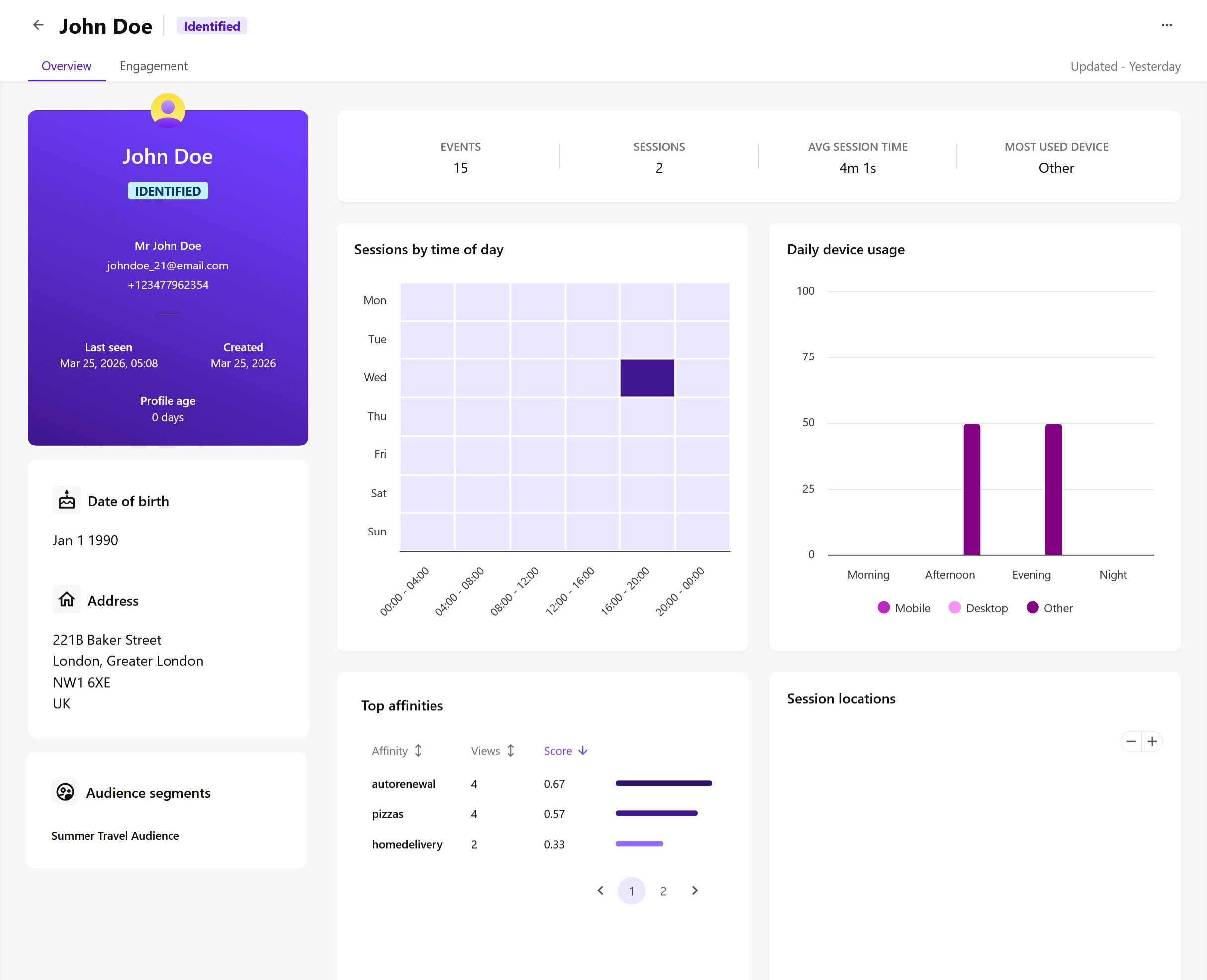The width and height of the screenshot is (1207, 980).
Task: Click the Daily device usage heading
Action: pos(845,249)
